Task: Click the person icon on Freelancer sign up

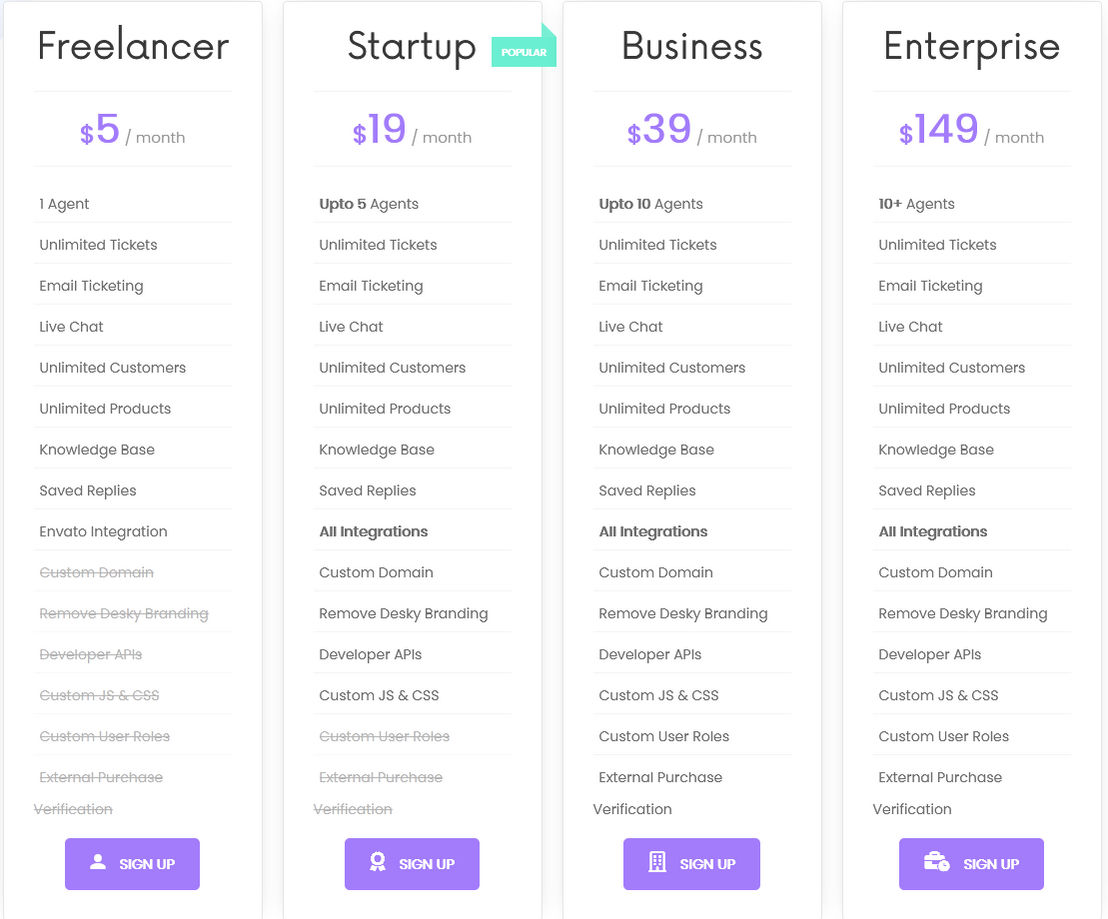Action: coord(98,862)
